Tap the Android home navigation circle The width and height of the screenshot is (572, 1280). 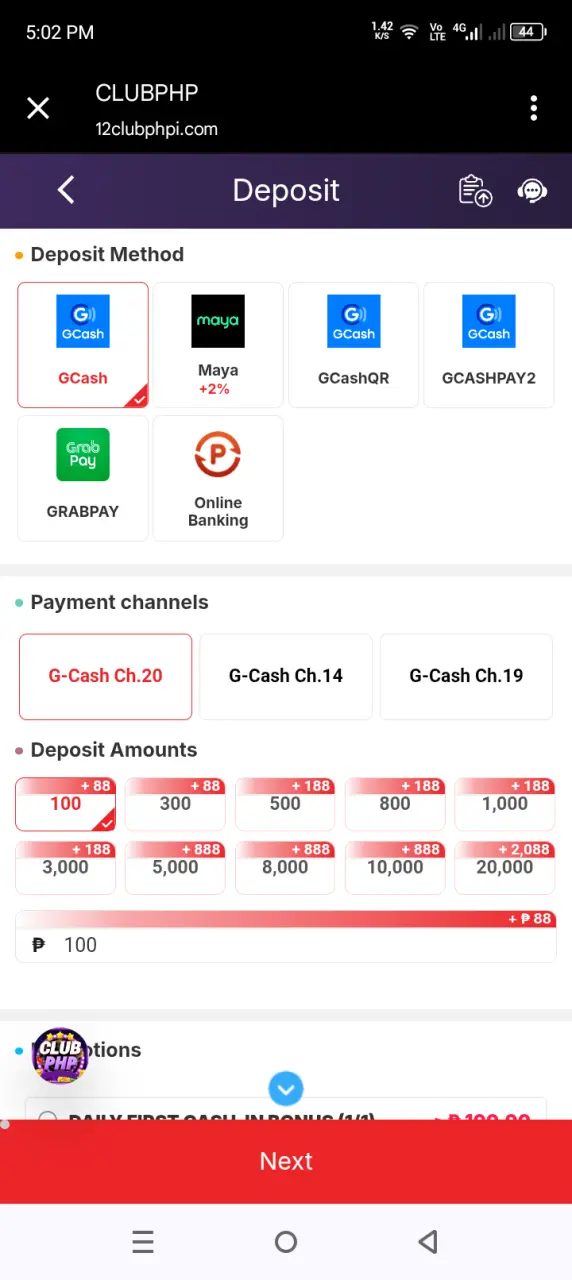click(286, 1242)
